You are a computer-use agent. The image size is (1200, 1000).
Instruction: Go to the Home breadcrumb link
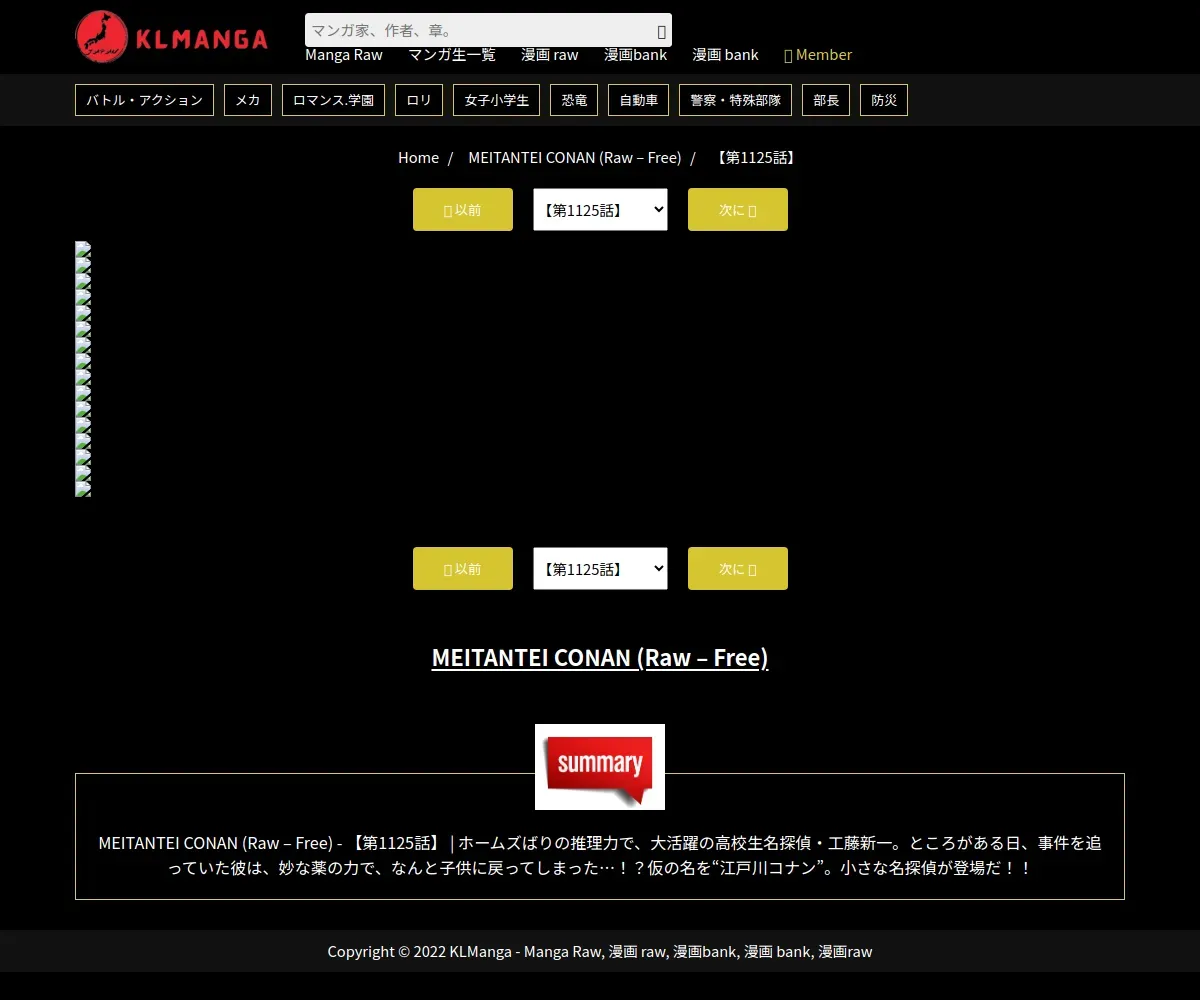418,158
